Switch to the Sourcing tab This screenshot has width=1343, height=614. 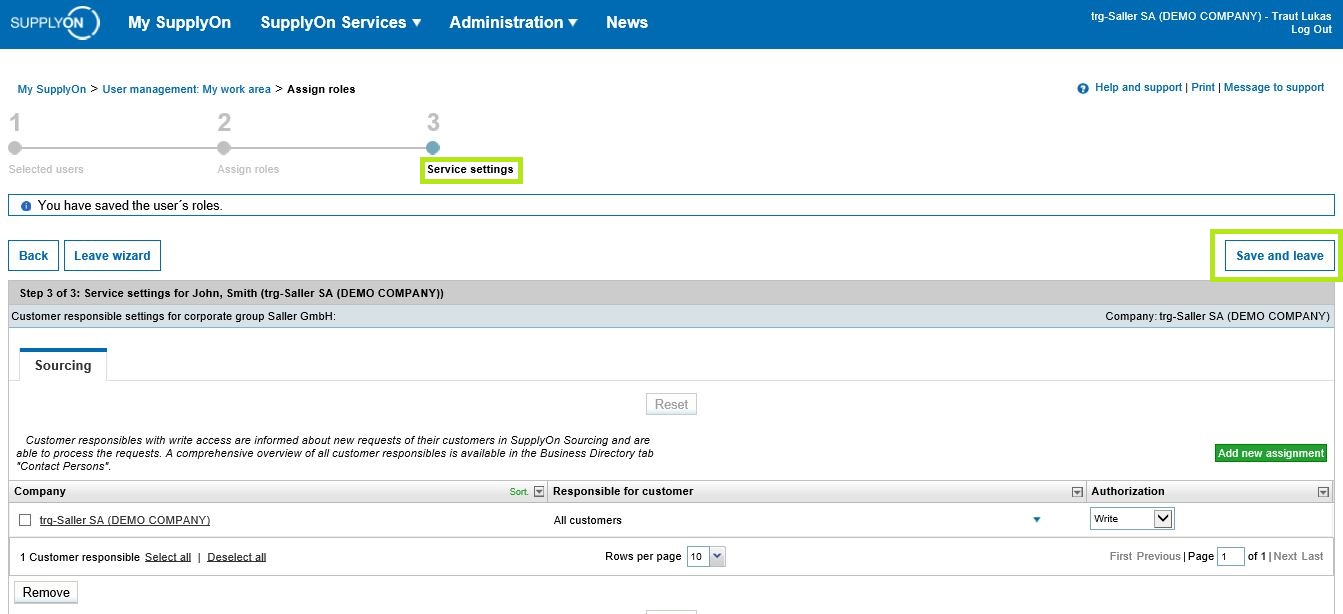tap(63, 365)
